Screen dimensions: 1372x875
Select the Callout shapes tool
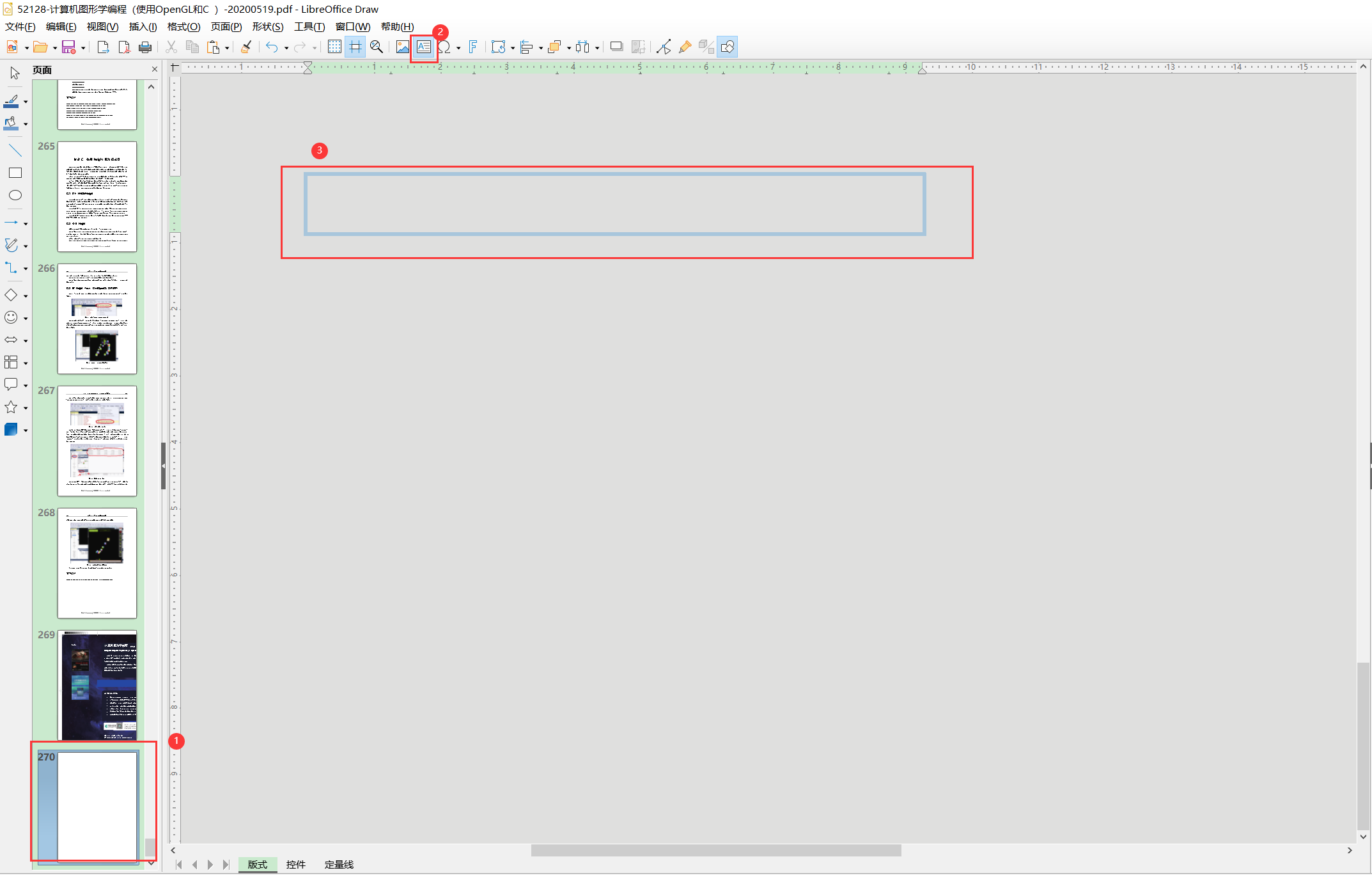coord(12,384)
